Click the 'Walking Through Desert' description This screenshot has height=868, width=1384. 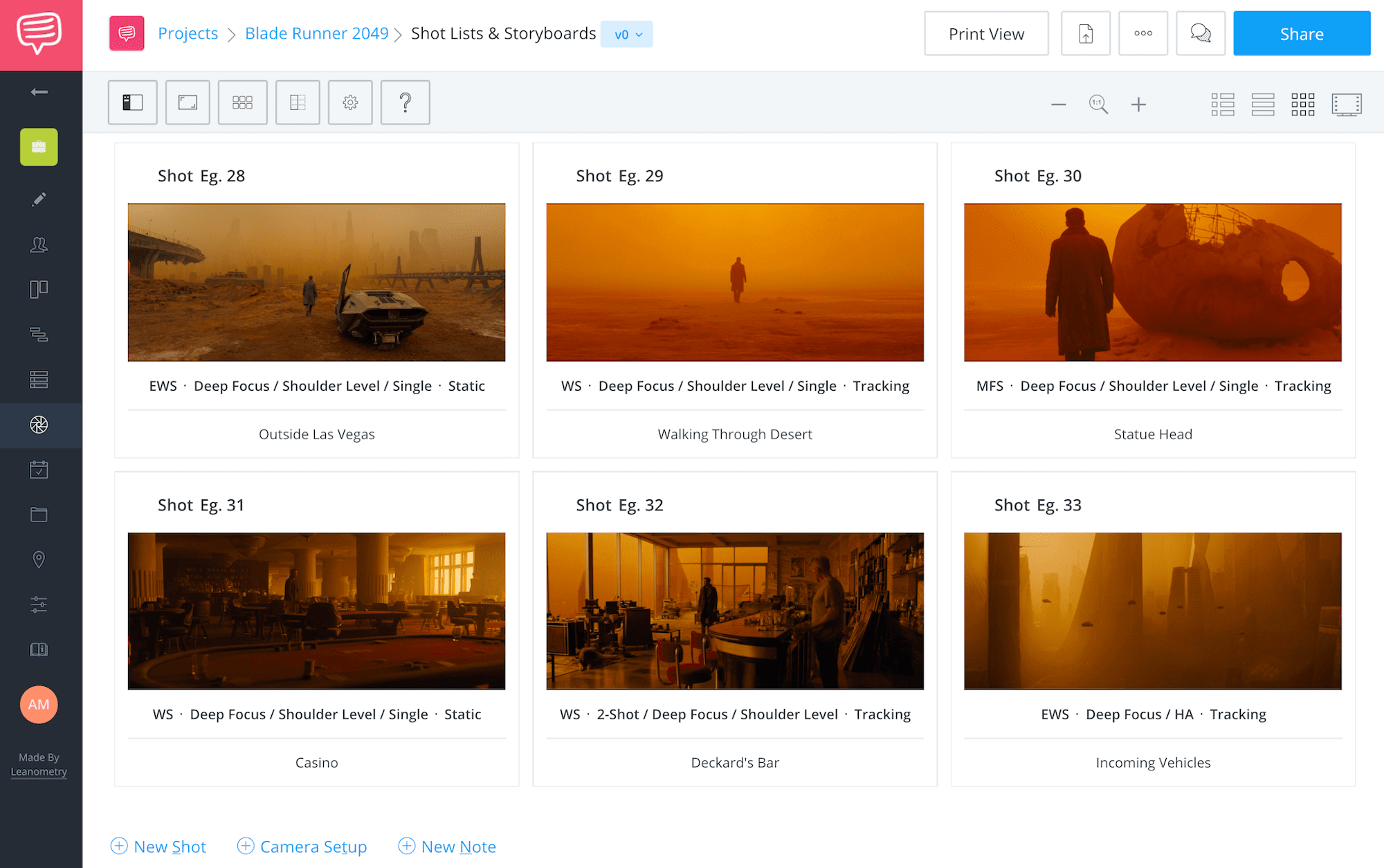tap(735, 434)
